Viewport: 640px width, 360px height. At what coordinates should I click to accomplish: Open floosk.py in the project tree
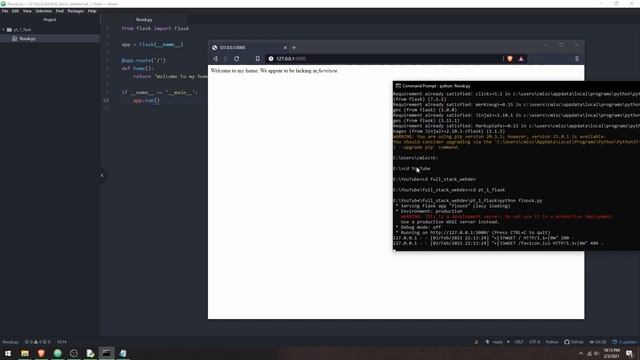(x=27, y=39)
